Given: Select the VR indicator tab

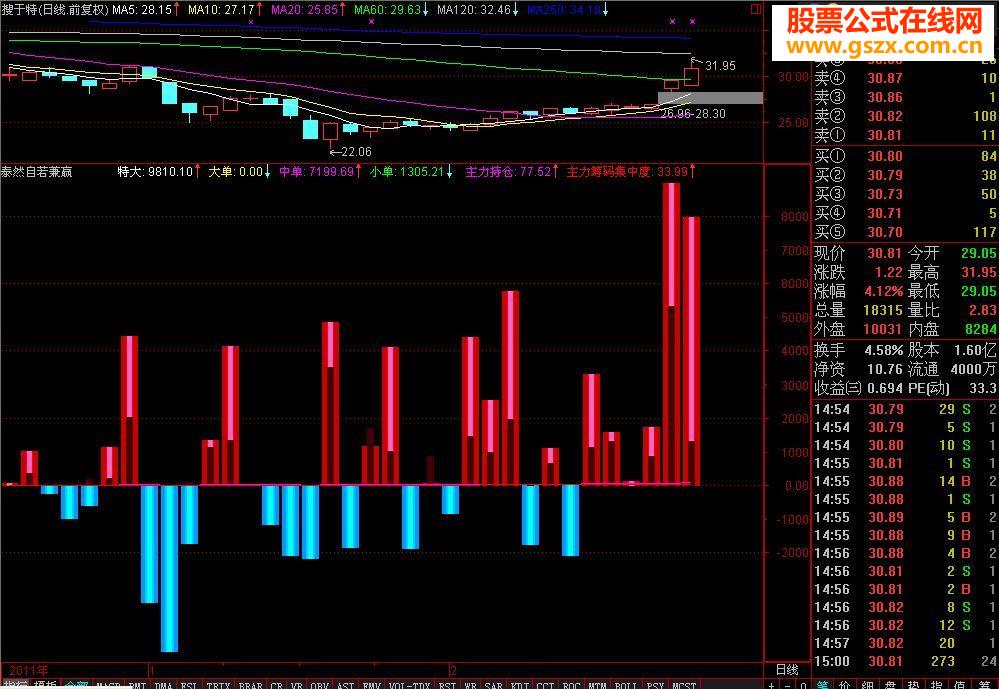Looking at the screenshot, I should 297,685.
